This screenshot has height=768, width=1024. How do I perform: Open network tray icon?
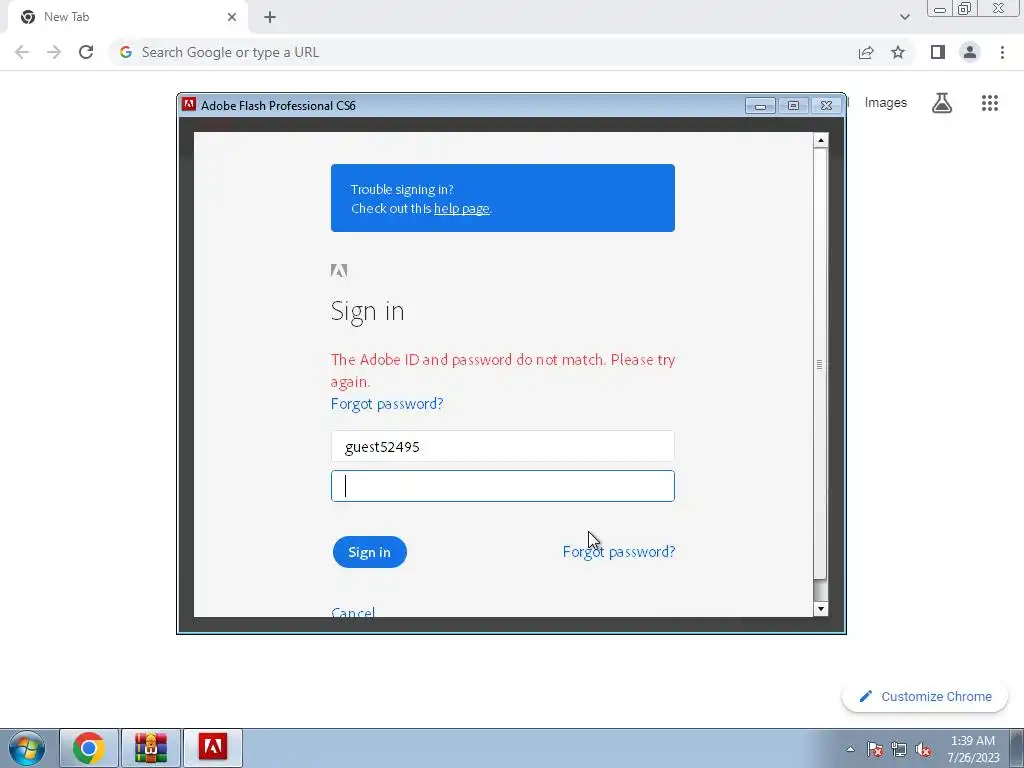(x=899, y=750)
